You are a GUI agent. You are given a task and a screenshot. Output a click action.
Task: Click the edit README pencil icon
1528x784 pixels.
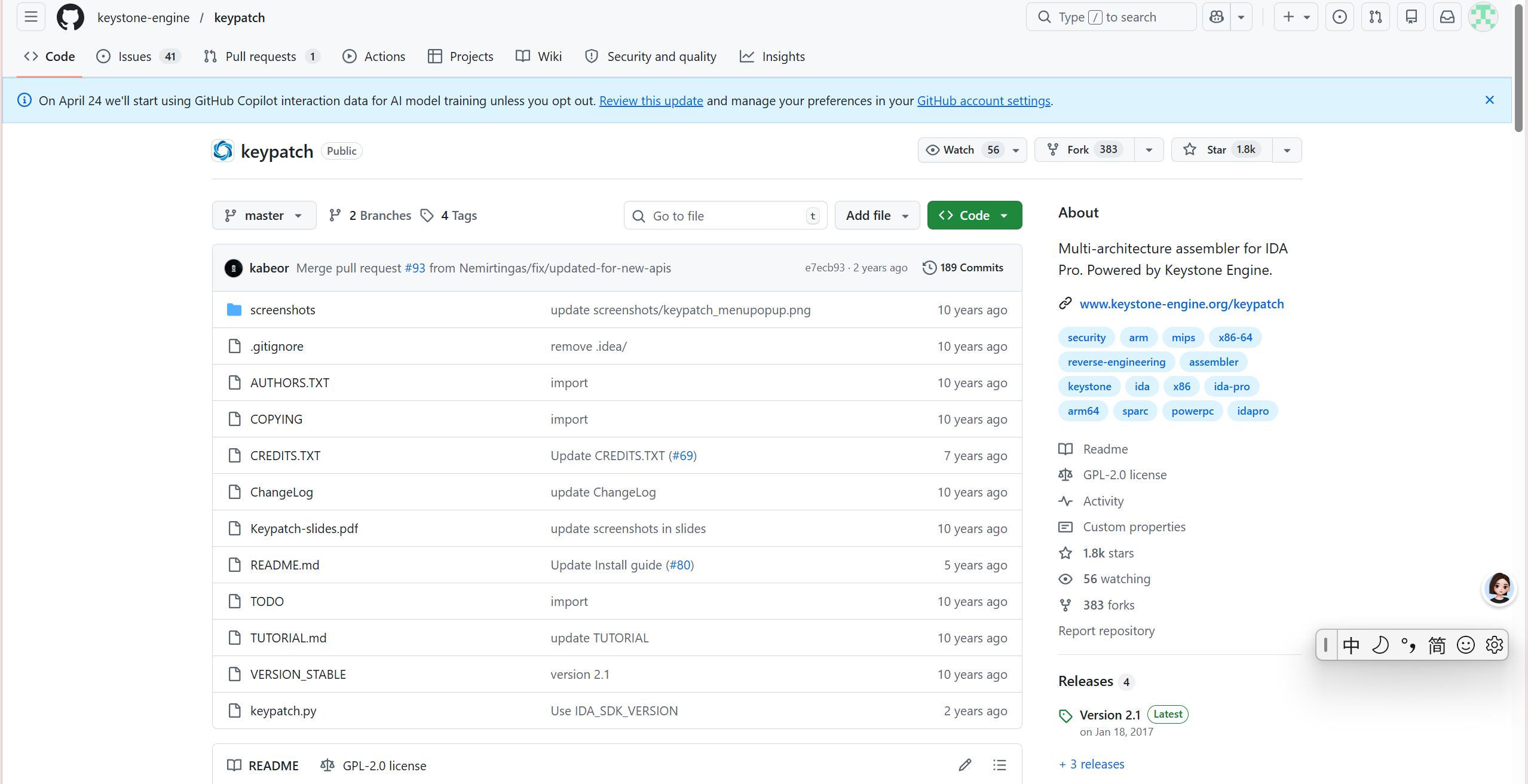pyautogui.click(x=964, y=765)
